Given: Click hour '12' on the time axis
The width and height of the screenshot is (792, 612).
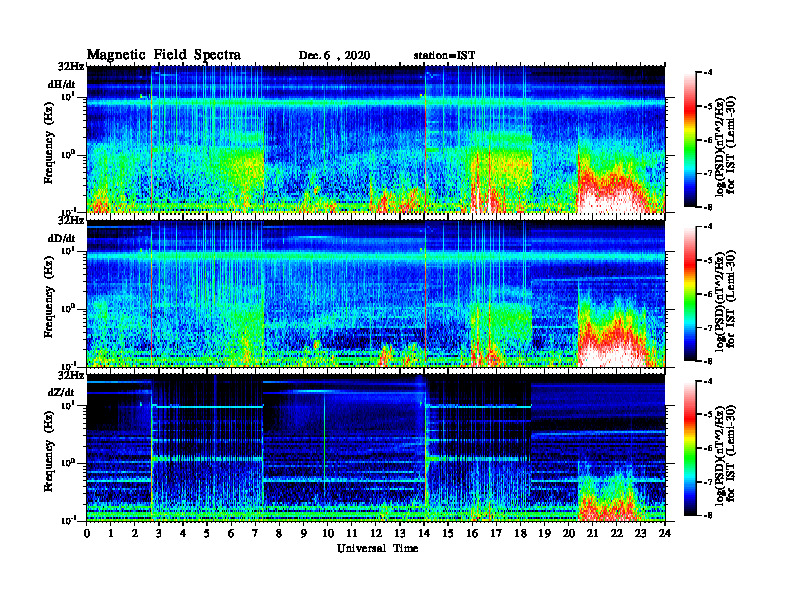Looking at the screenshot, I should click(x=376, y=533).
